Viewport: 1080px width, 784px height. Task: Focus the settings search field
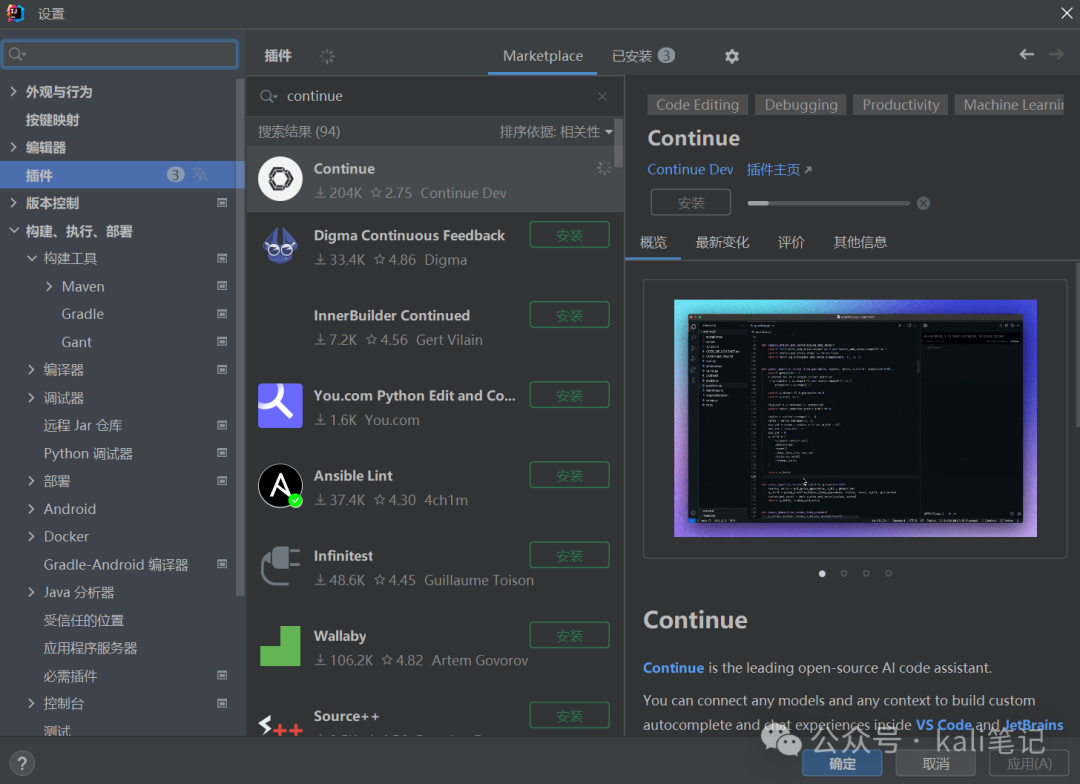[x=121, y=54]
